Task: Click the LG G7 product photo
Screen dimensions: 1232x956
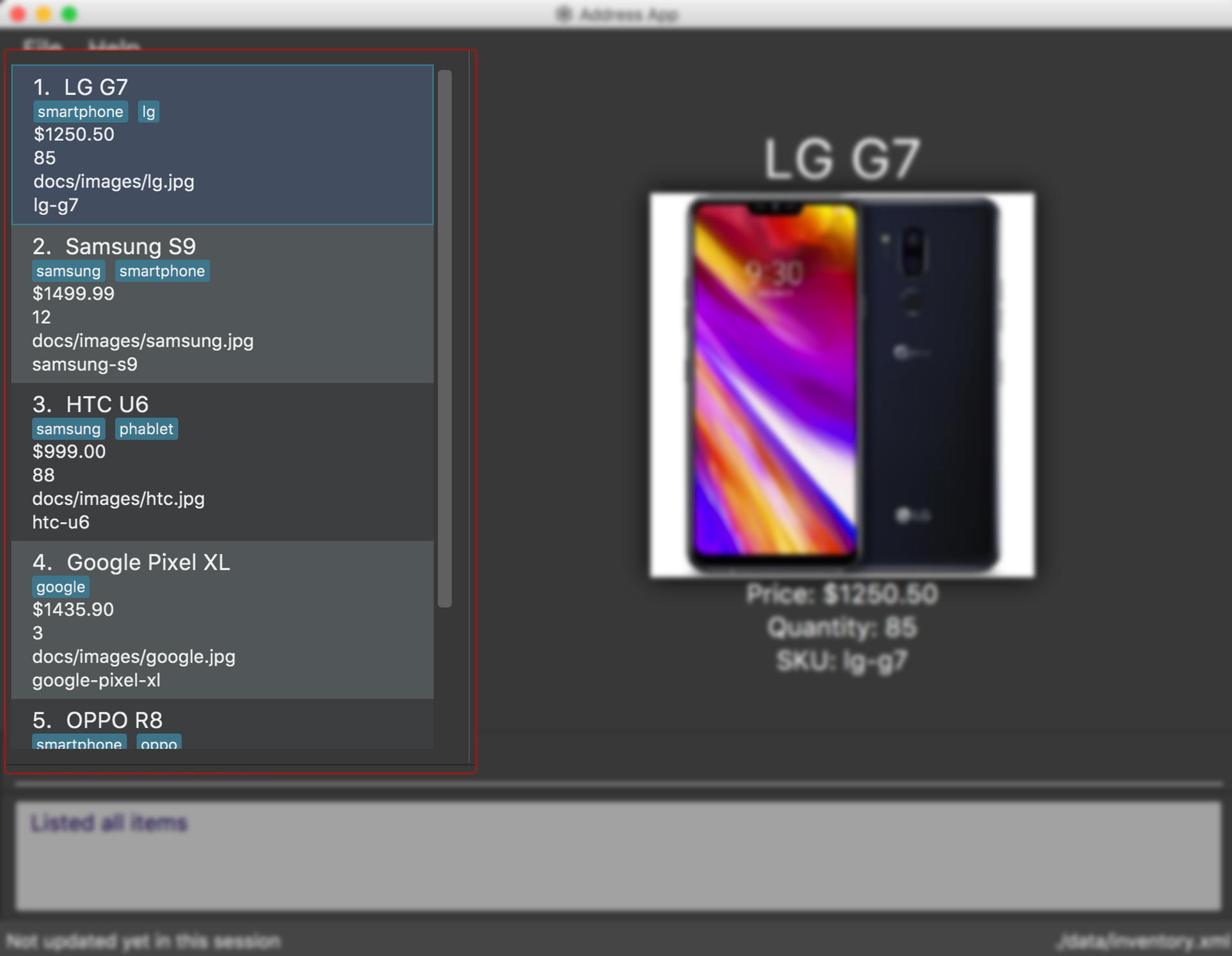Action: pos(842,385)
